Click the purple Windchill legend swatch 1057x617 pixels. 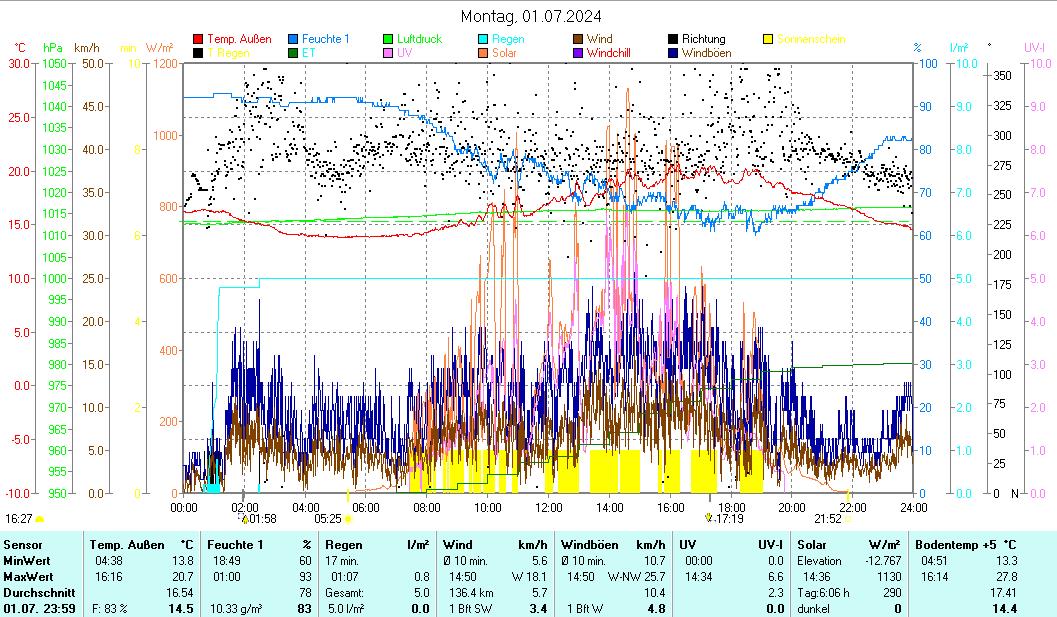pyautogui.click(x=578, y=53)
